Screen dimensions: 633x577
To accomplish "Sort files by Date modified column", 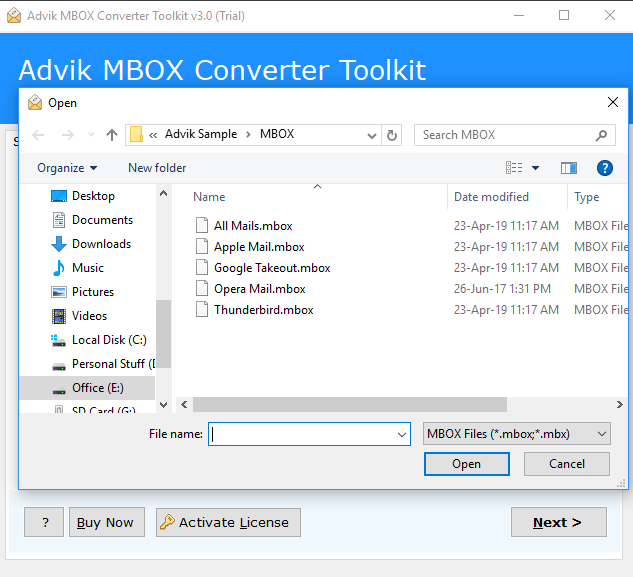I will point(491,197).
